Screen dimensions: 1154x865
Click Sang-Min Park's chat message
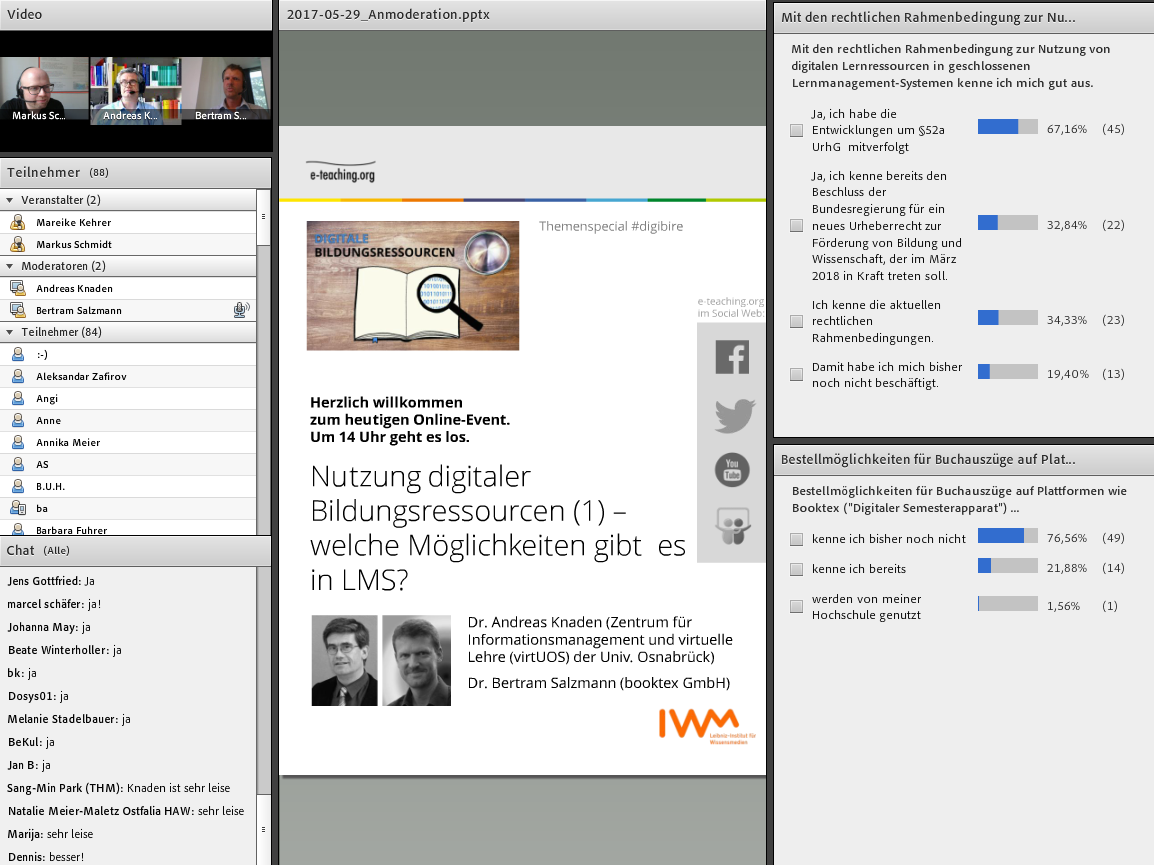(x=118, y=788)
